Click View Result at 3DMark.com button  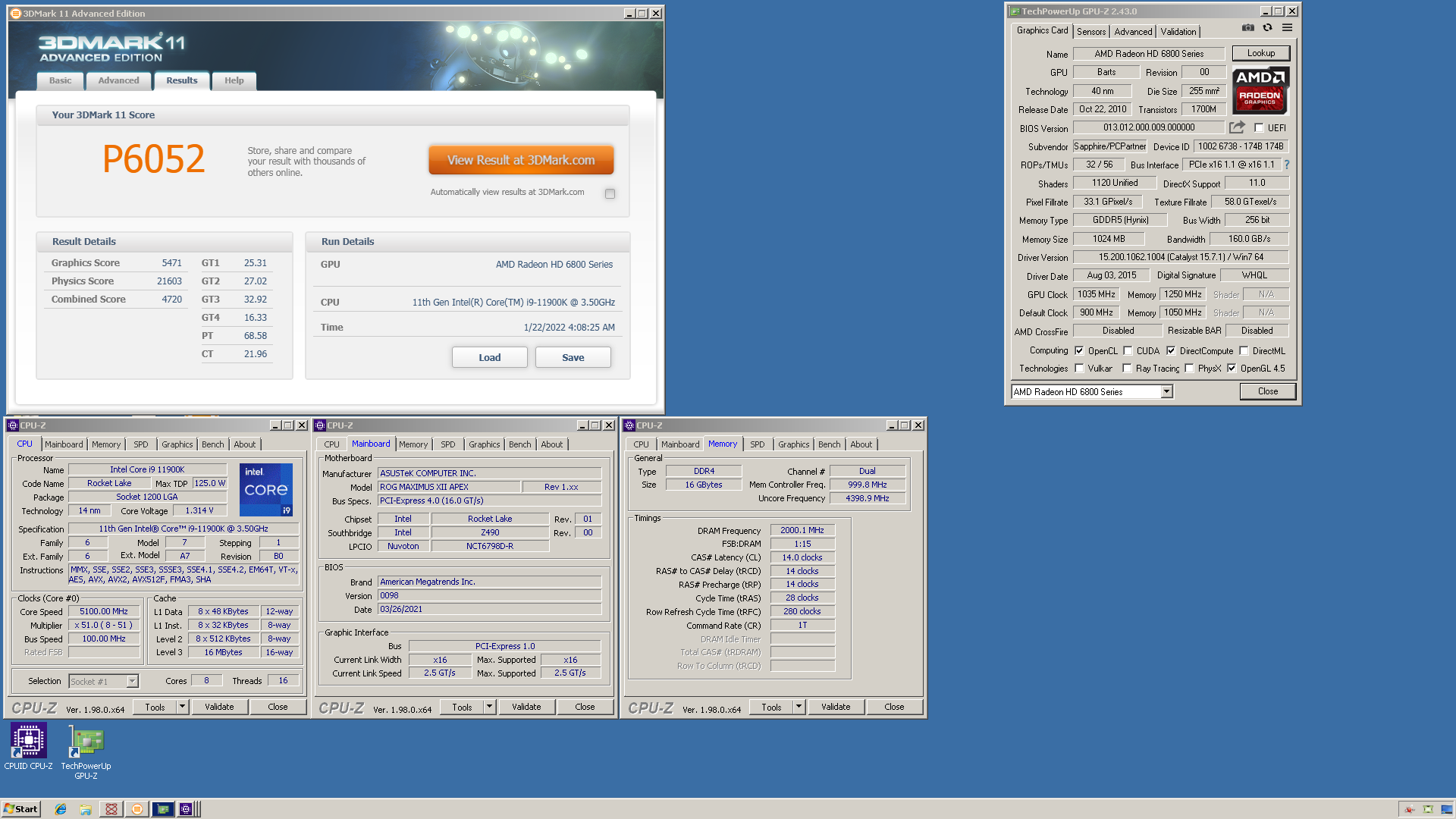pyautogui.click(x=521, y=160)
